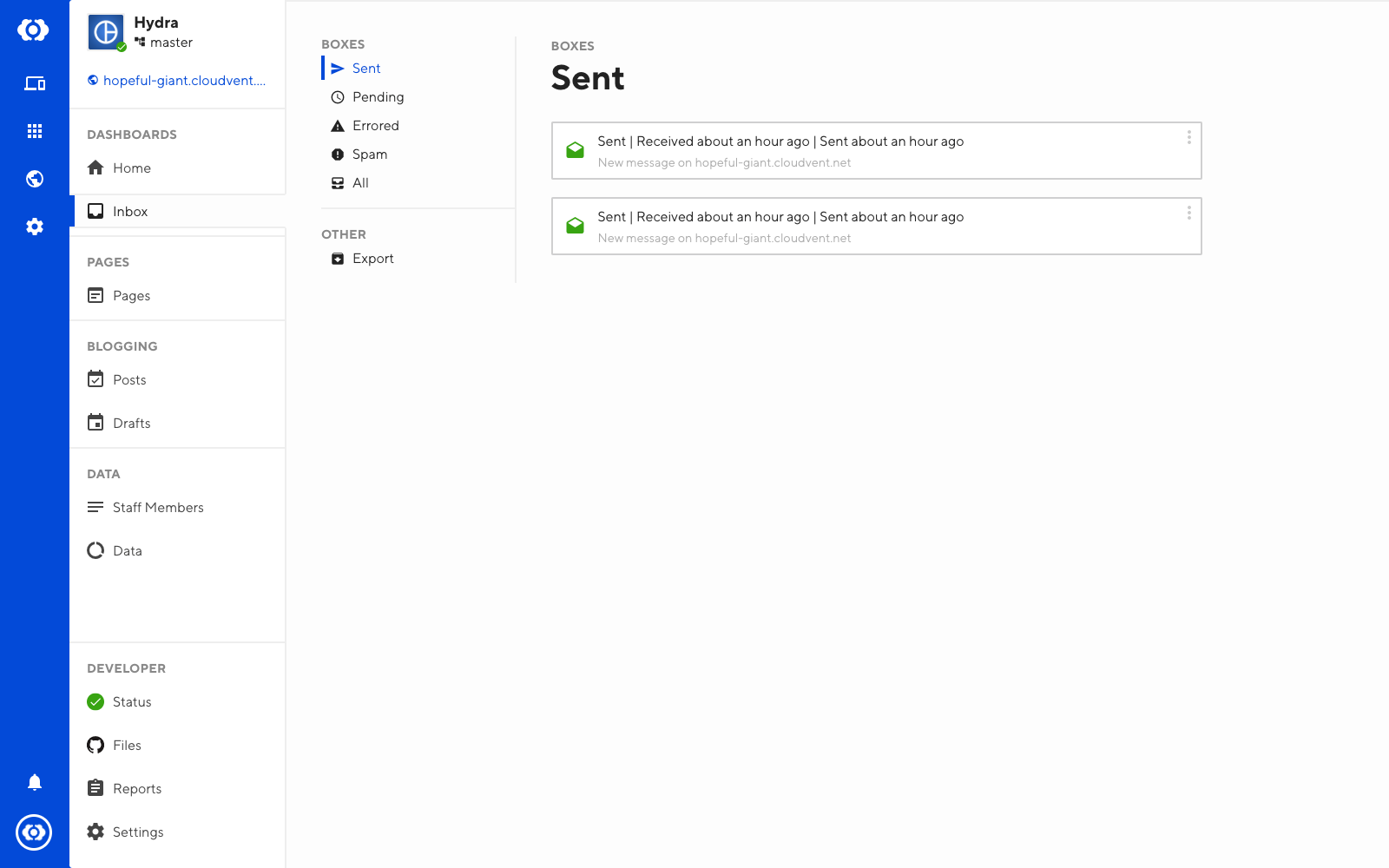Click the Hydra site thumbnail icon
The width and height of the screenshot is (1389, 868).
tap(106, 32)
